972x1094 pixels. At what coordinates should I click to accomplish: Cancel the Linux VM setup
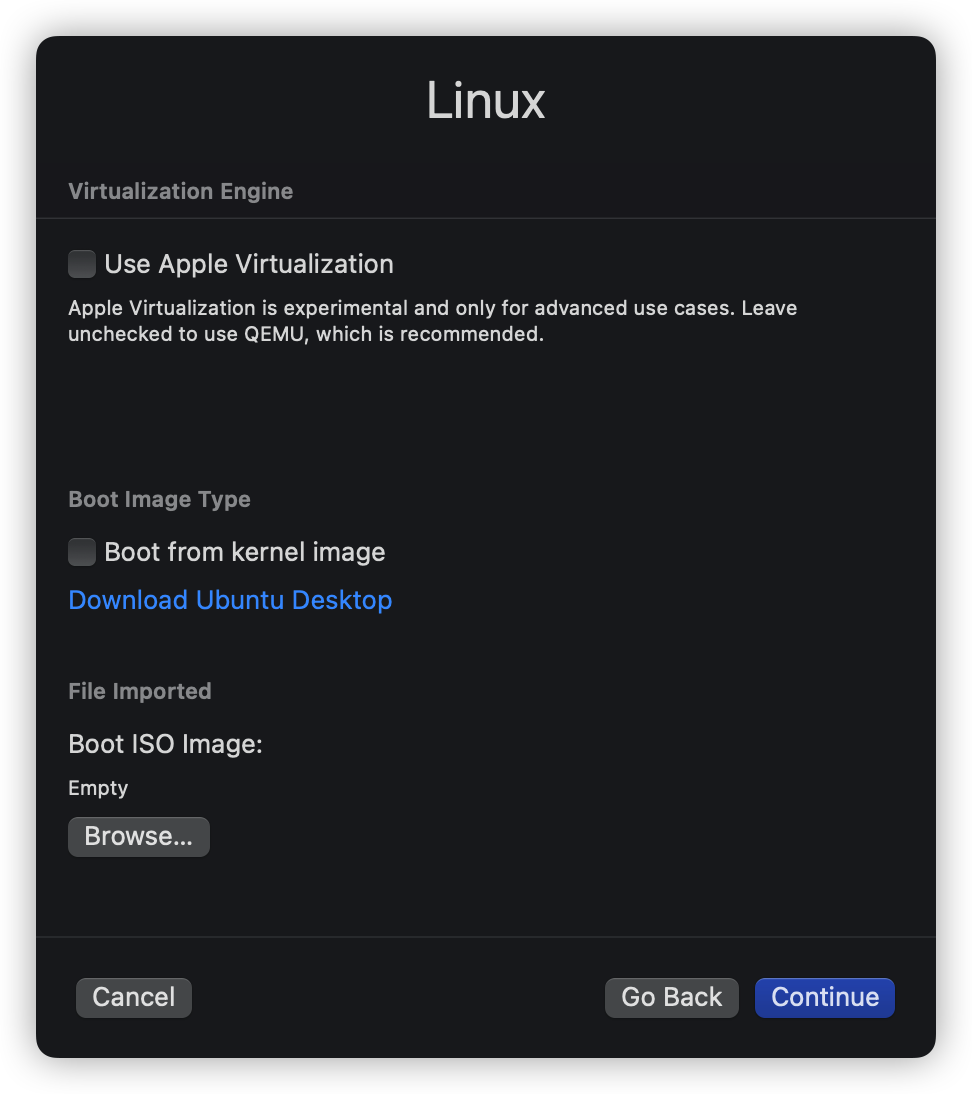click(133, 997)
